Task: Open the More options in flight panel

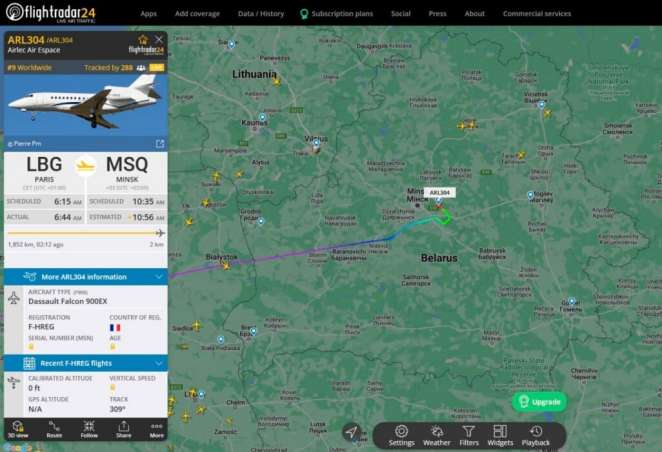Action: click(157, 430)
